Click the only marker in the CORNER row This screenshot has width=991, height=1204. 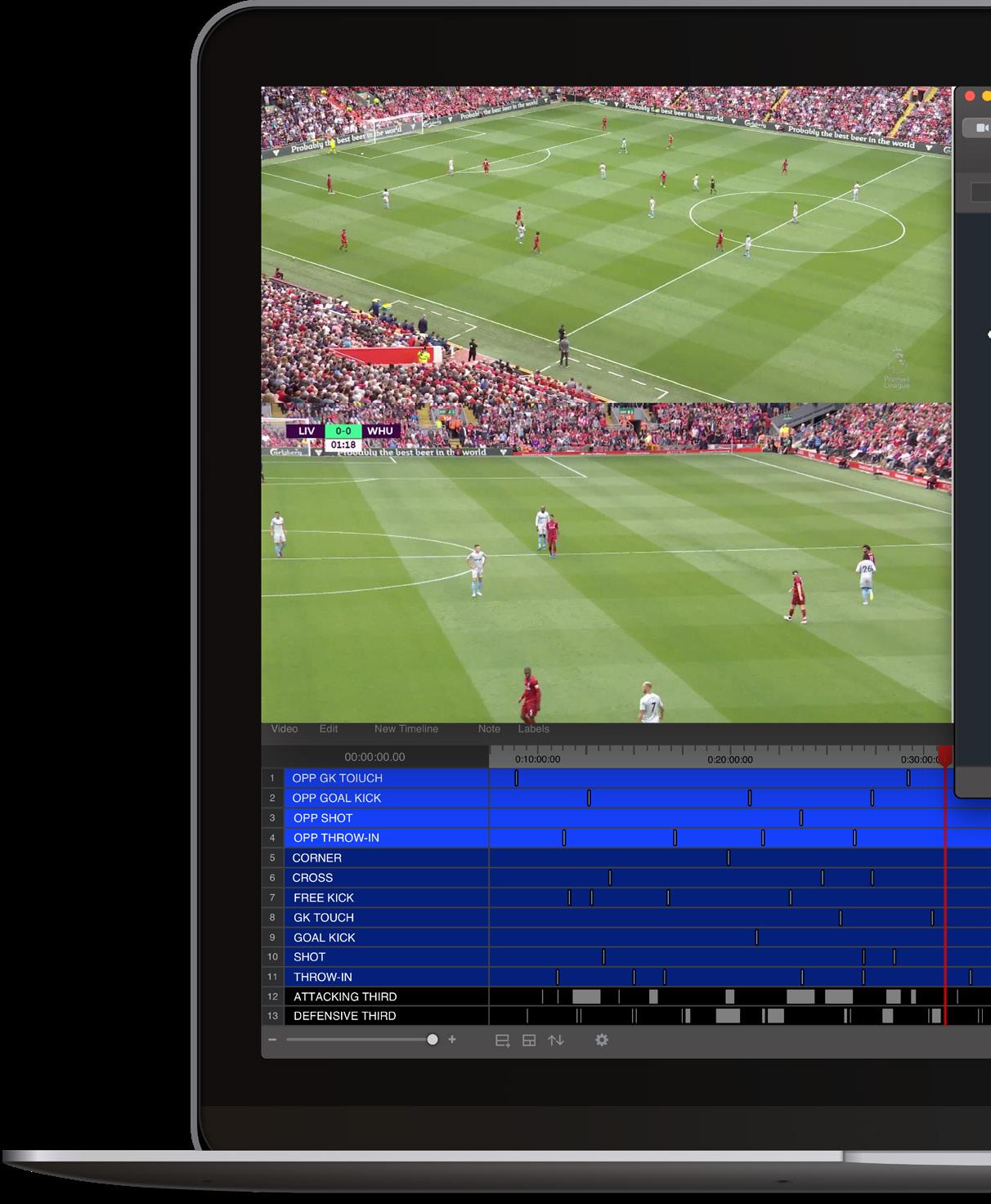[x=729, y=858]
